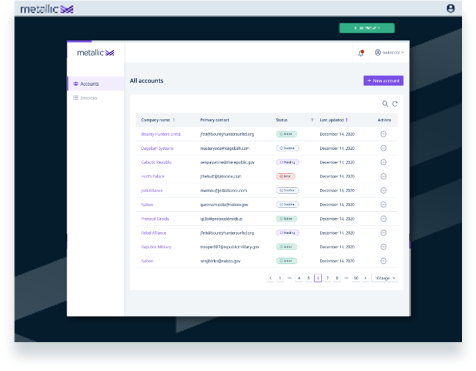This screenshot has width=476, height=371.
Task: Click the search icon above the accounts table
Action: [x=385, y=104]
